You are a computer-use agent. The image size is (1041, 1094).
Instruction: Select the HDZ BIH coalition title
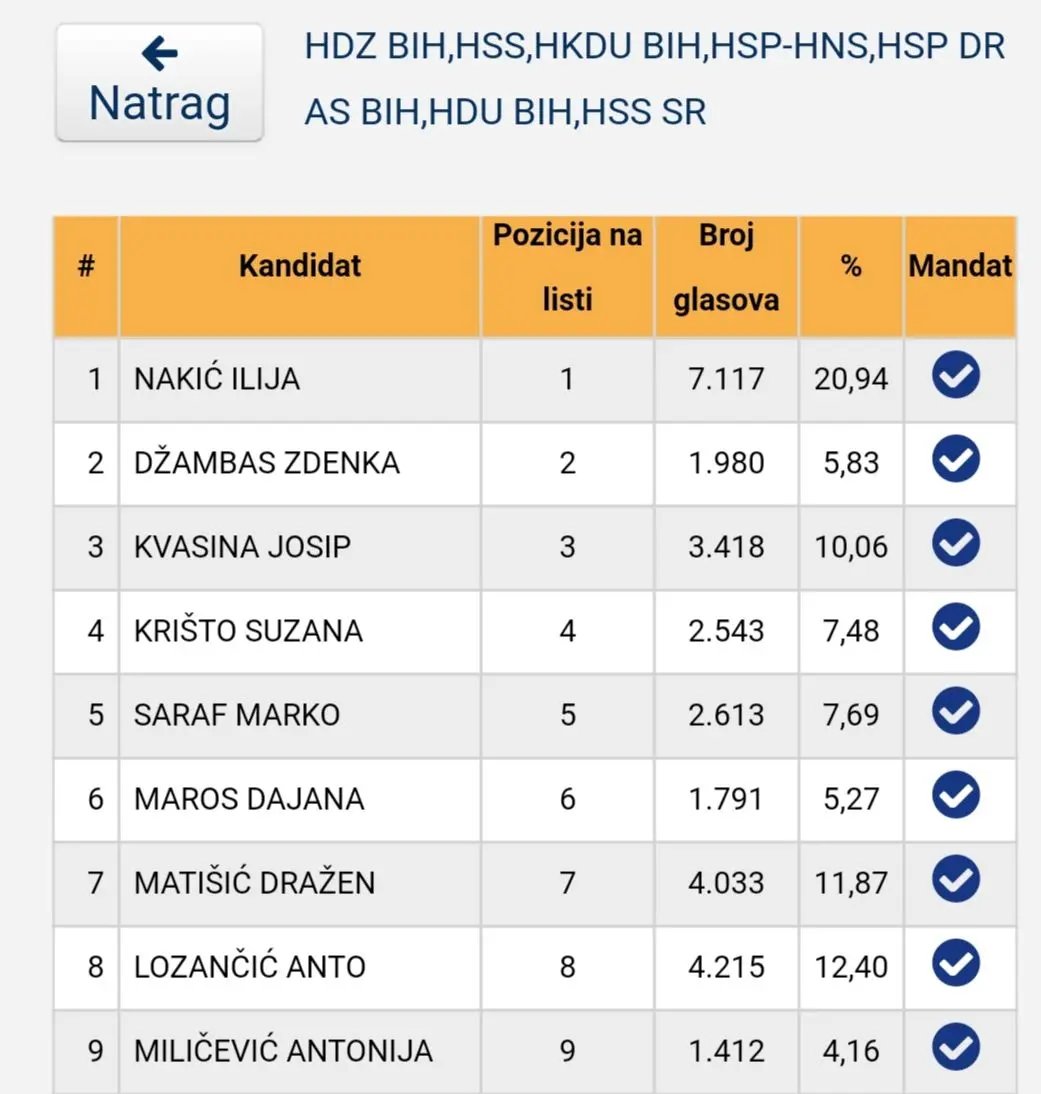(654, 79)
